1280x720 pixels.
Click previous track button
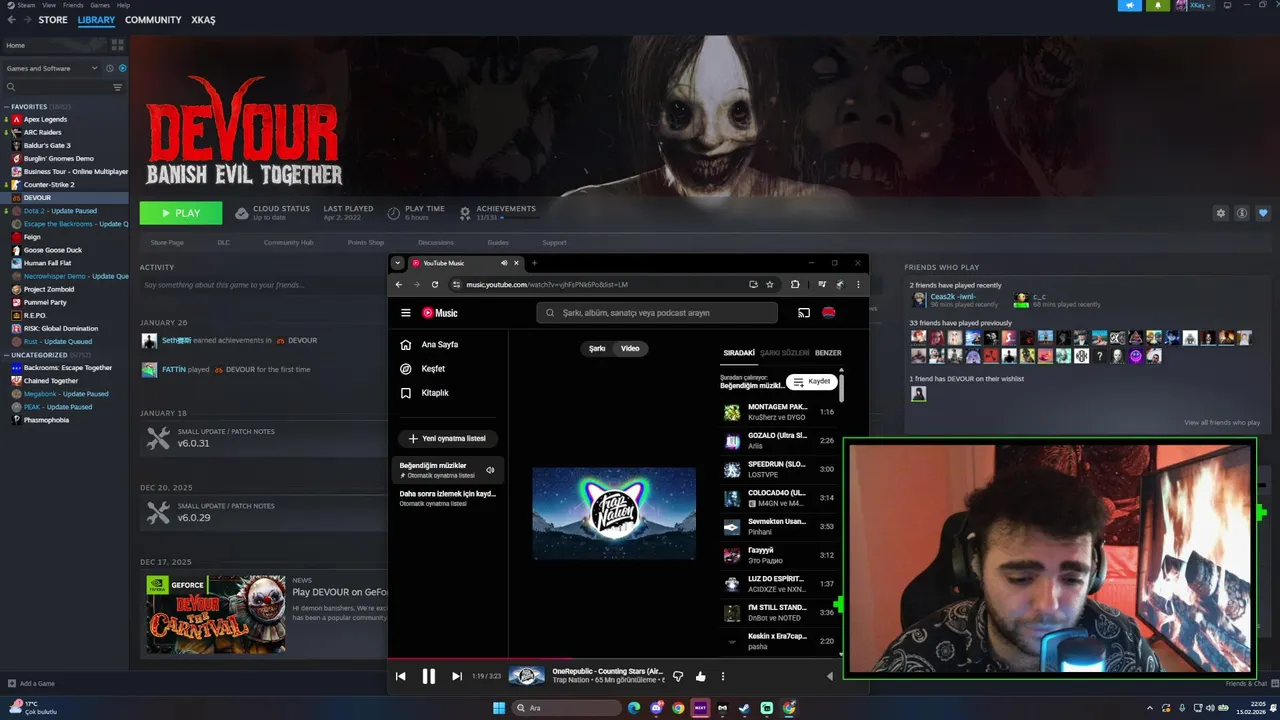click(x=401, y=676)
